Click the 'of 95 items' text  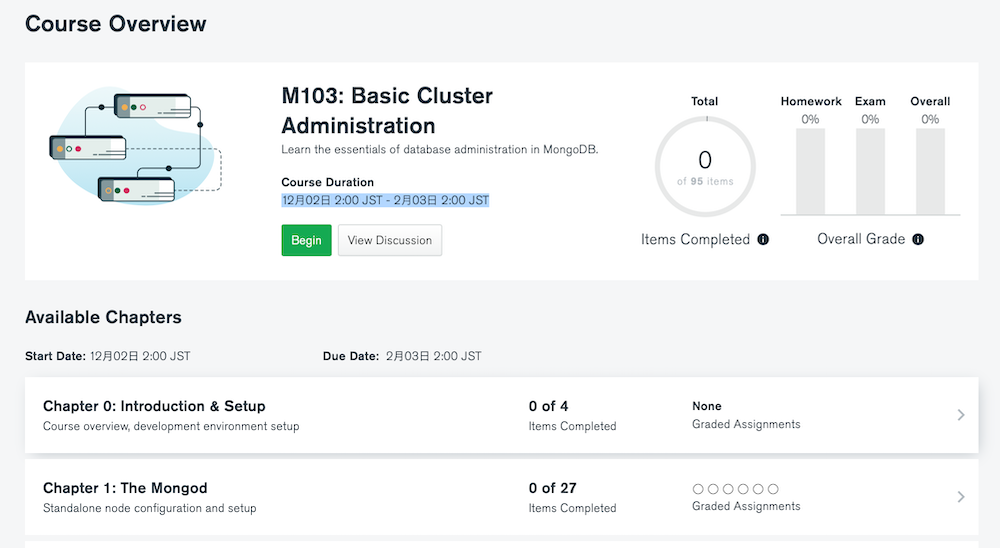705,181
